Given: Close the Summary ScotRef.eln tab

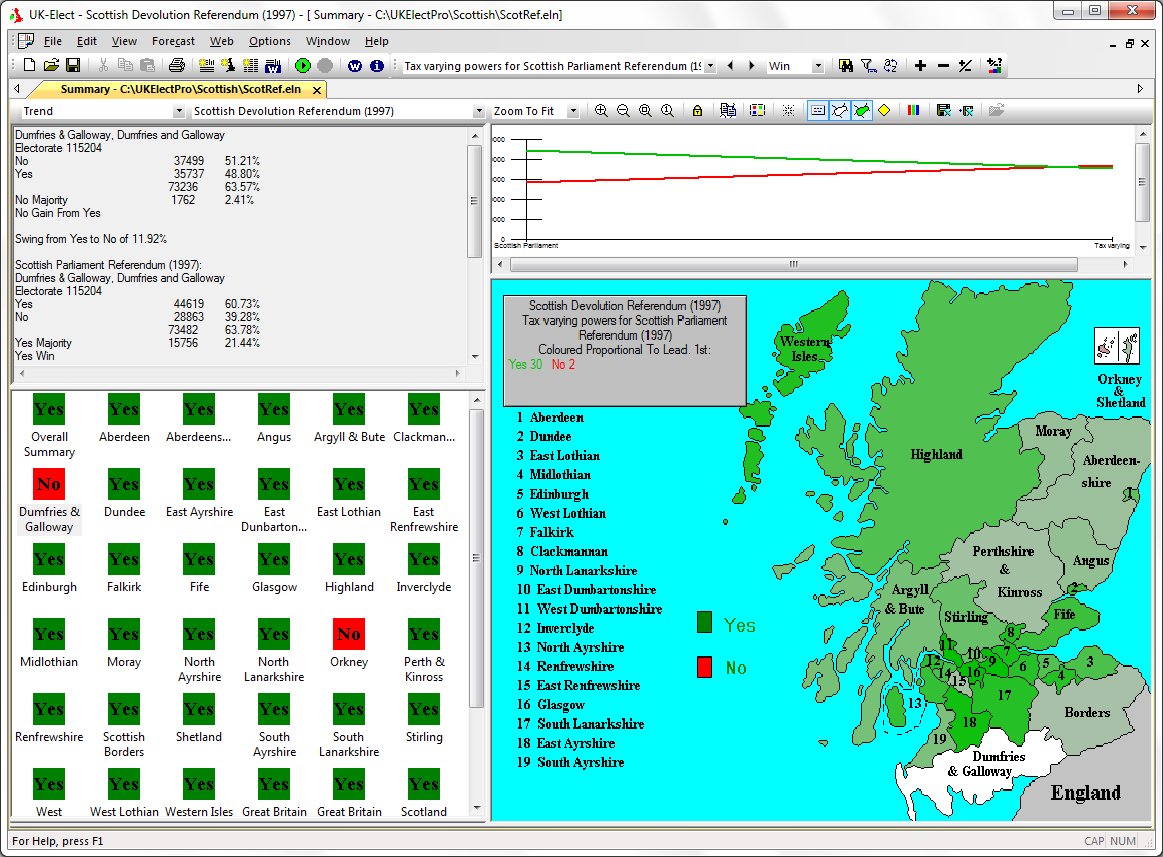Looking at the screenshot, I should [x=318, y=90].
